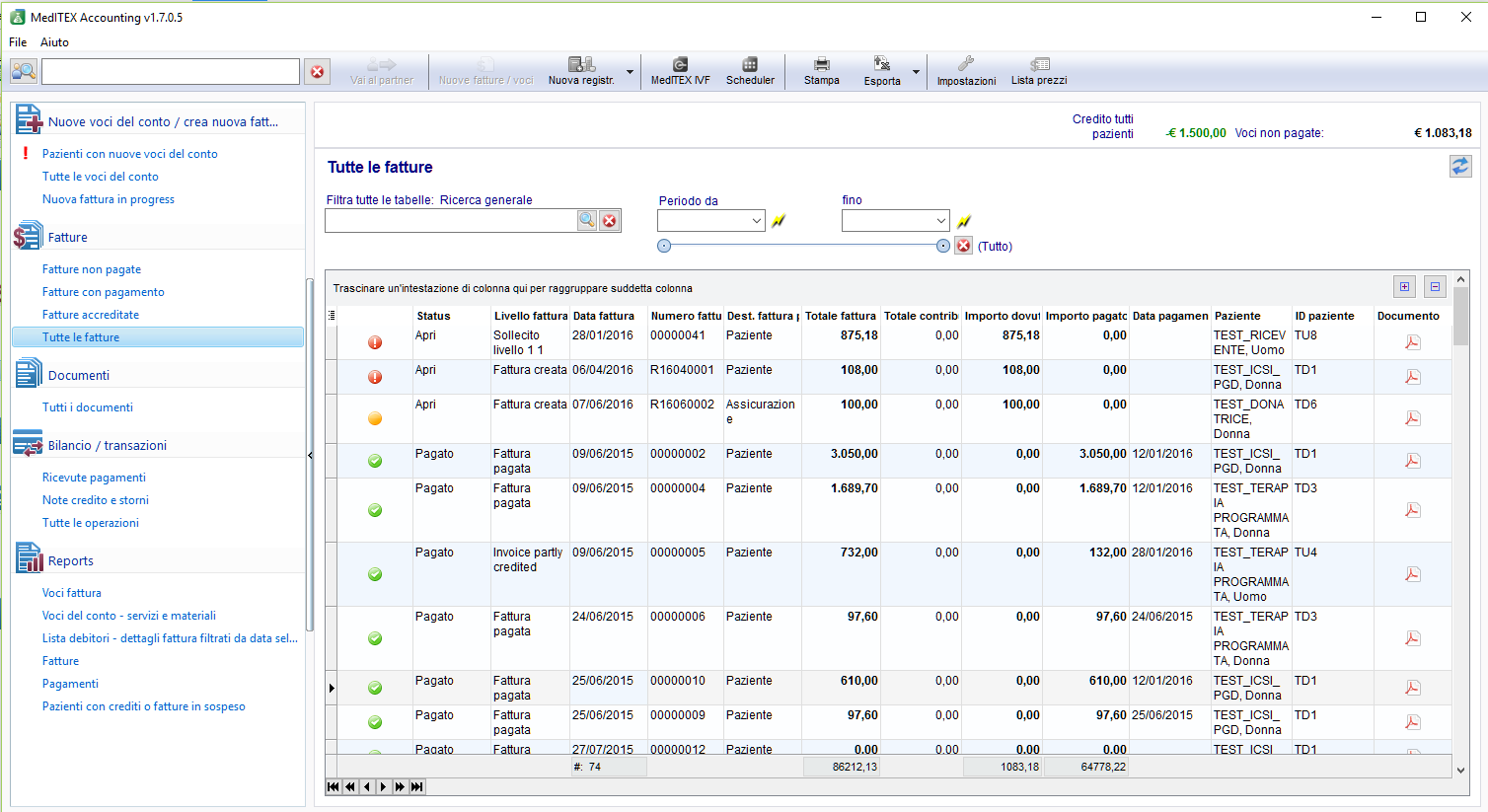Click the Ricerca generale filter input field
Image resolution: width=1488 pixels, height=812 pixels.
(451, 221)
